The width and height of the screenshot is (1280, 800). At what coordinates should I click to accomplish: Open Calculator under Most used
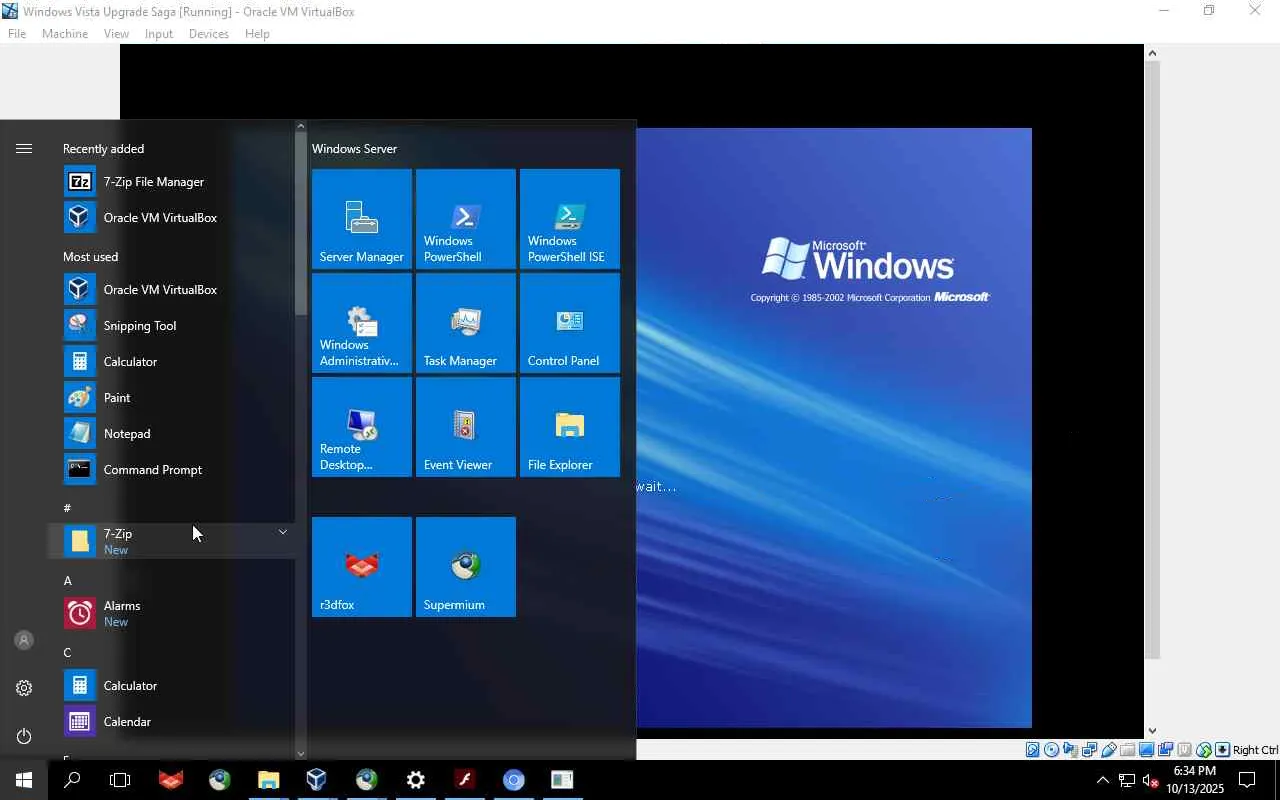pos(171,362)
